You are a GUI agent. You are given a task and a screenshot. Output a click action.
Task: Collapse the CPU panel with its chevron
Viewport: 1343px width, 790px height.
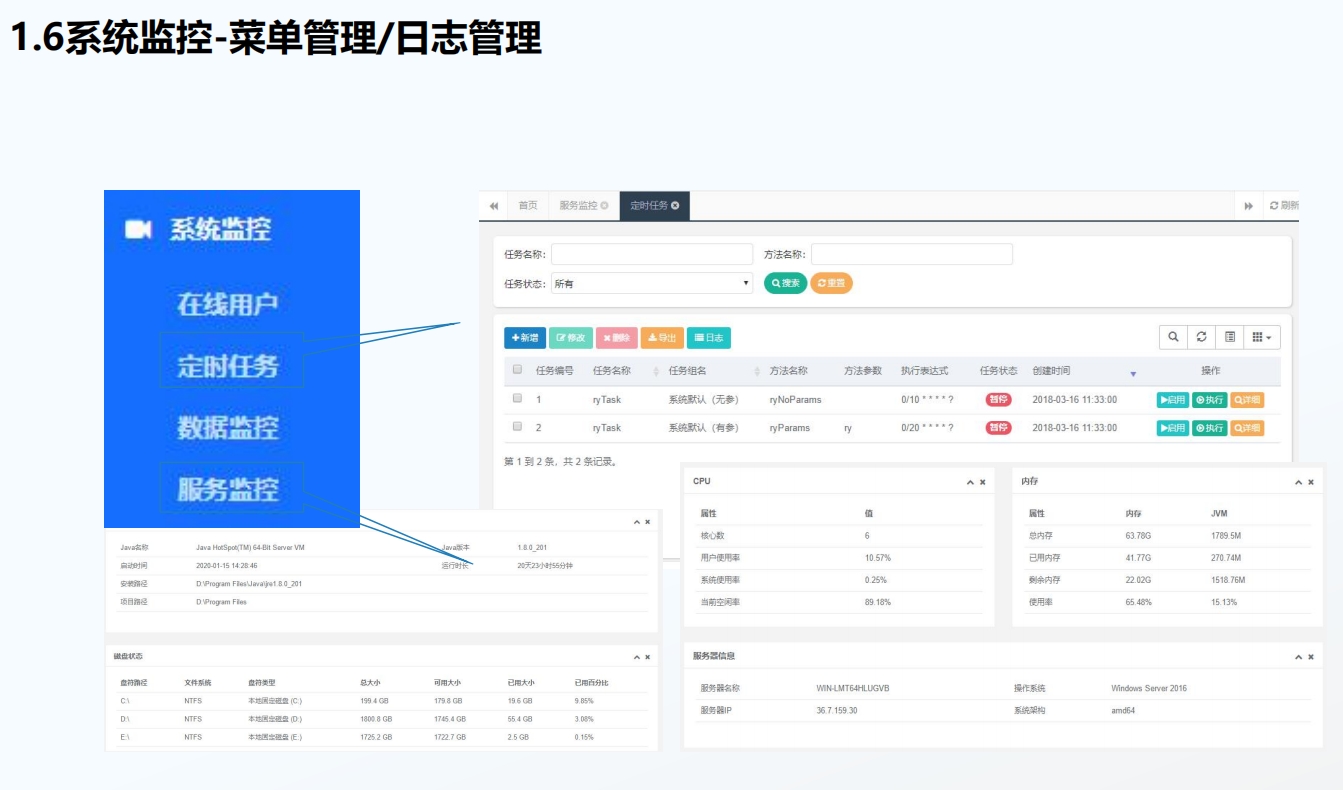970,482
